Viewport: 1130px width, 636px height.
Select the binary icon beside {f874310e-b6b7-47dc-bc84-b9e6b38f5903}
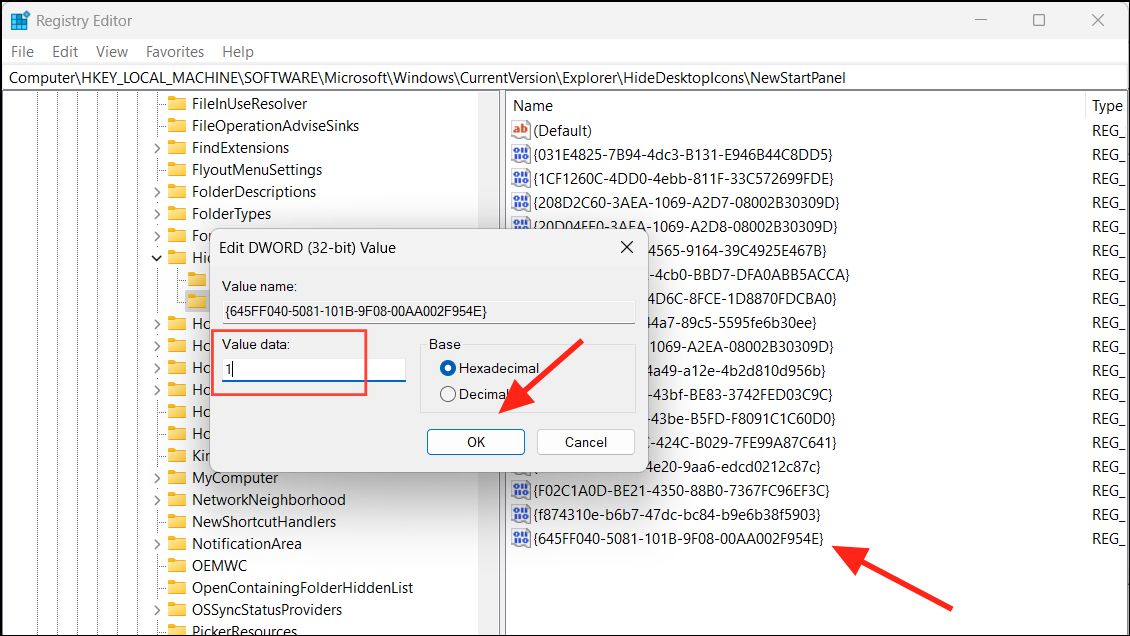coord(521,513)
